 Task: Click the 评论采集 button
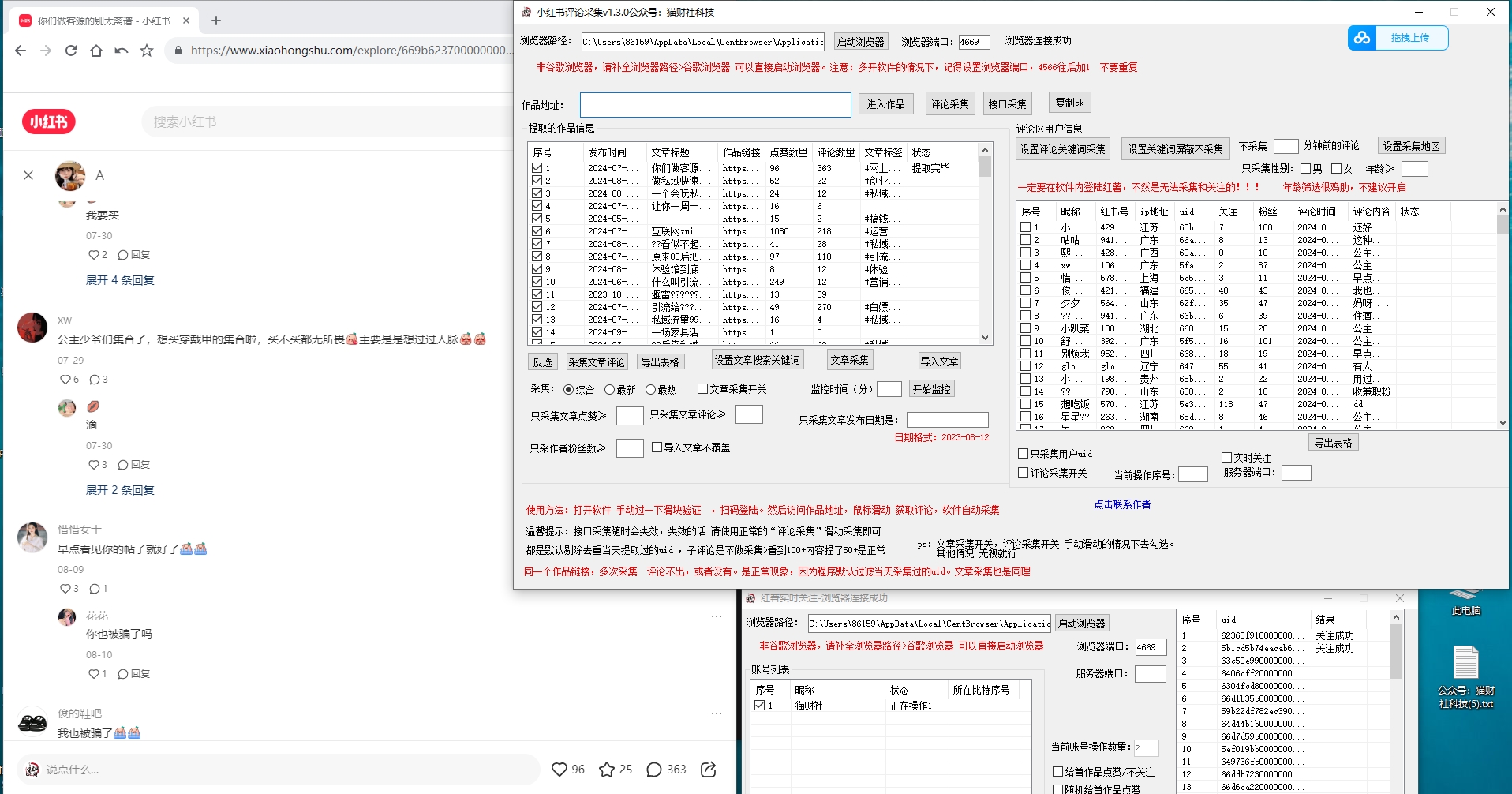pyautogui.click(x=949, y=104)
